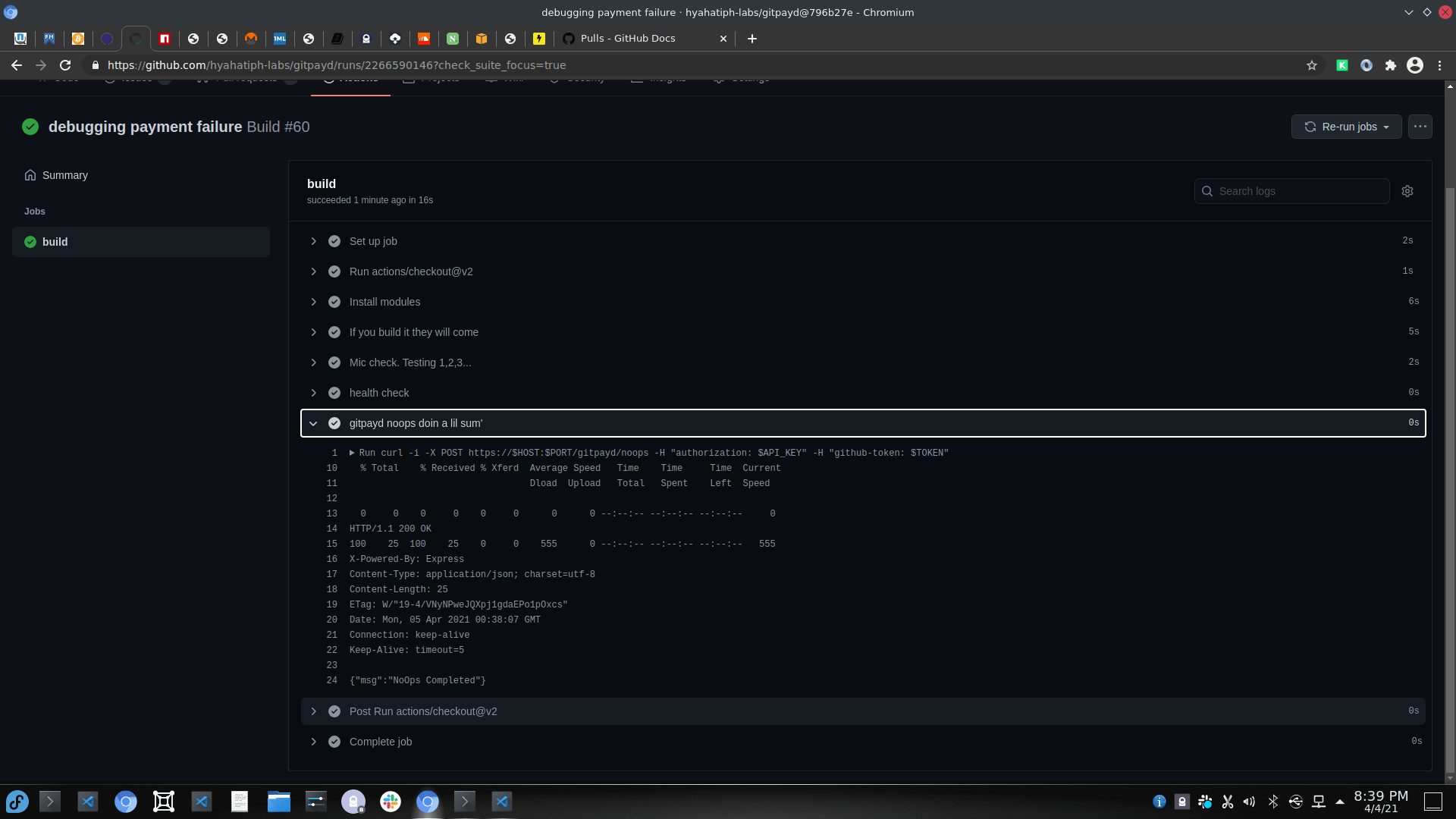Expand the Run curl command line
This screenshot has width=1456, height=819.
coord(352,453)
